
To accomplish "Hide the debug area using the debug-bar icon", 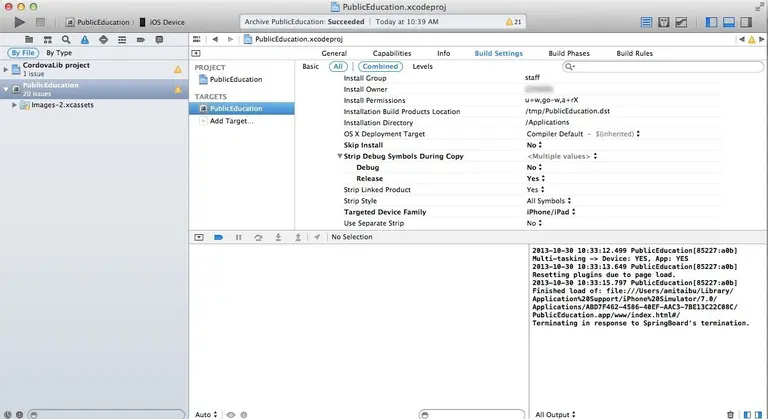I will 199,237.
